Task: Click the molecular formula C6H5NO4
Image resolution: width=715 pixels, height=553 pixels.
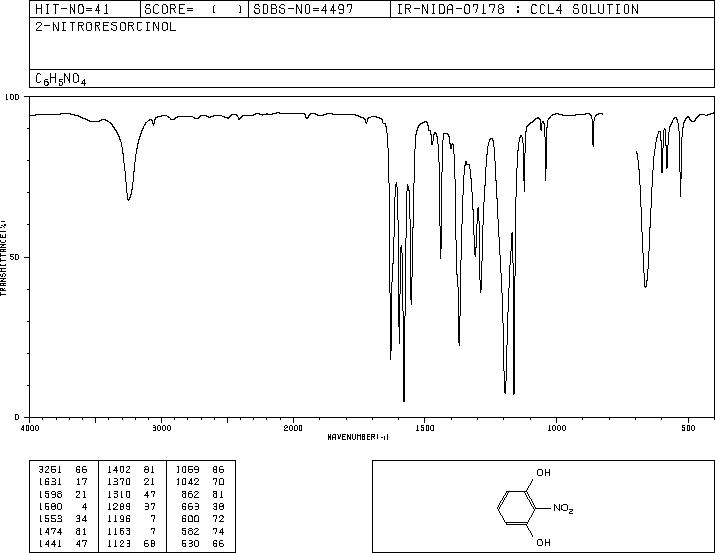Action: pyautogui.click(x=61, y=79)
